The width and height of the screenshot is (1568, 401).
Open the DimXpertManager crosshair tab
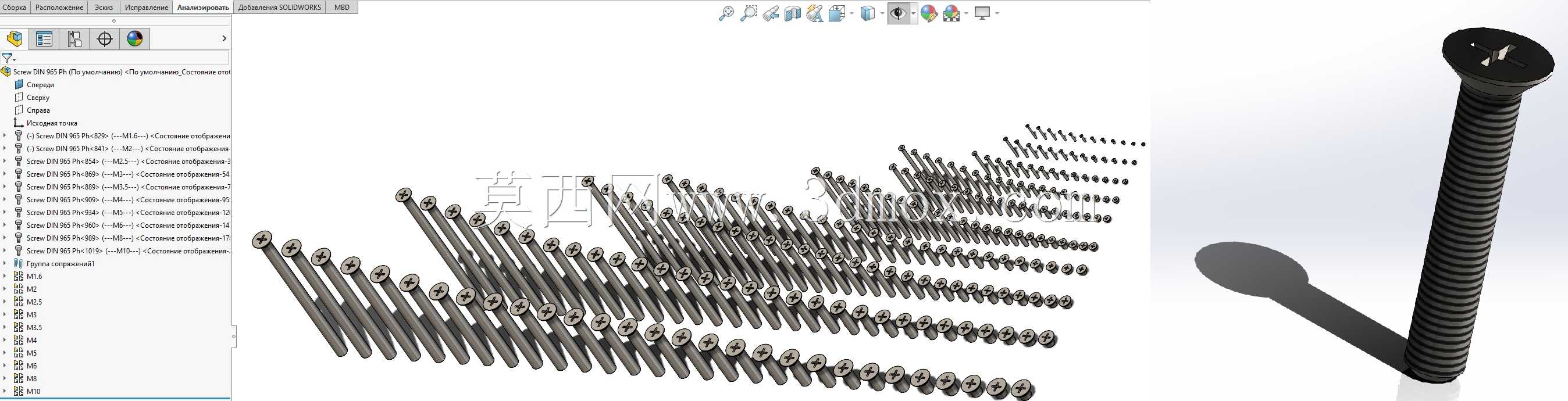pos(105,39)
